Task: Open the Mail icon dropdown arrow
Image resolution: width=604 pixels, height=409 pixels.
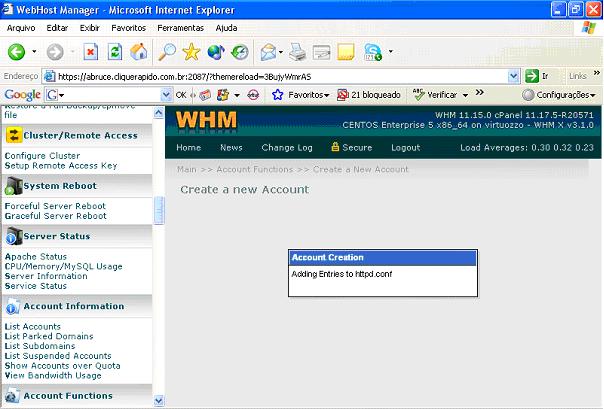Action: click(x=281, y=52)
